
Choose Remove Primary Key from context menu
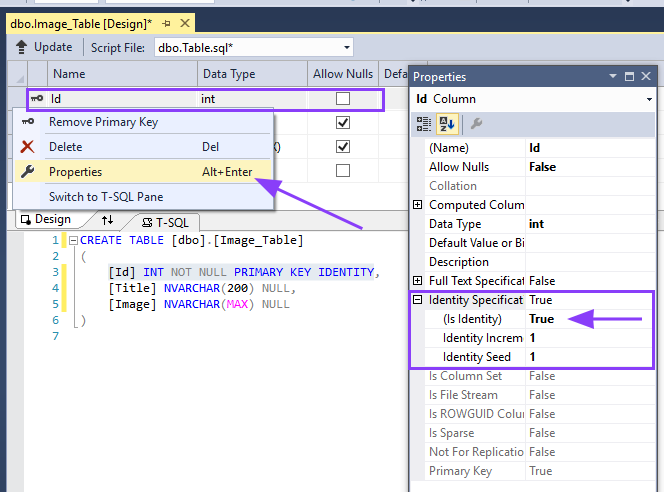tap(103, 122)
